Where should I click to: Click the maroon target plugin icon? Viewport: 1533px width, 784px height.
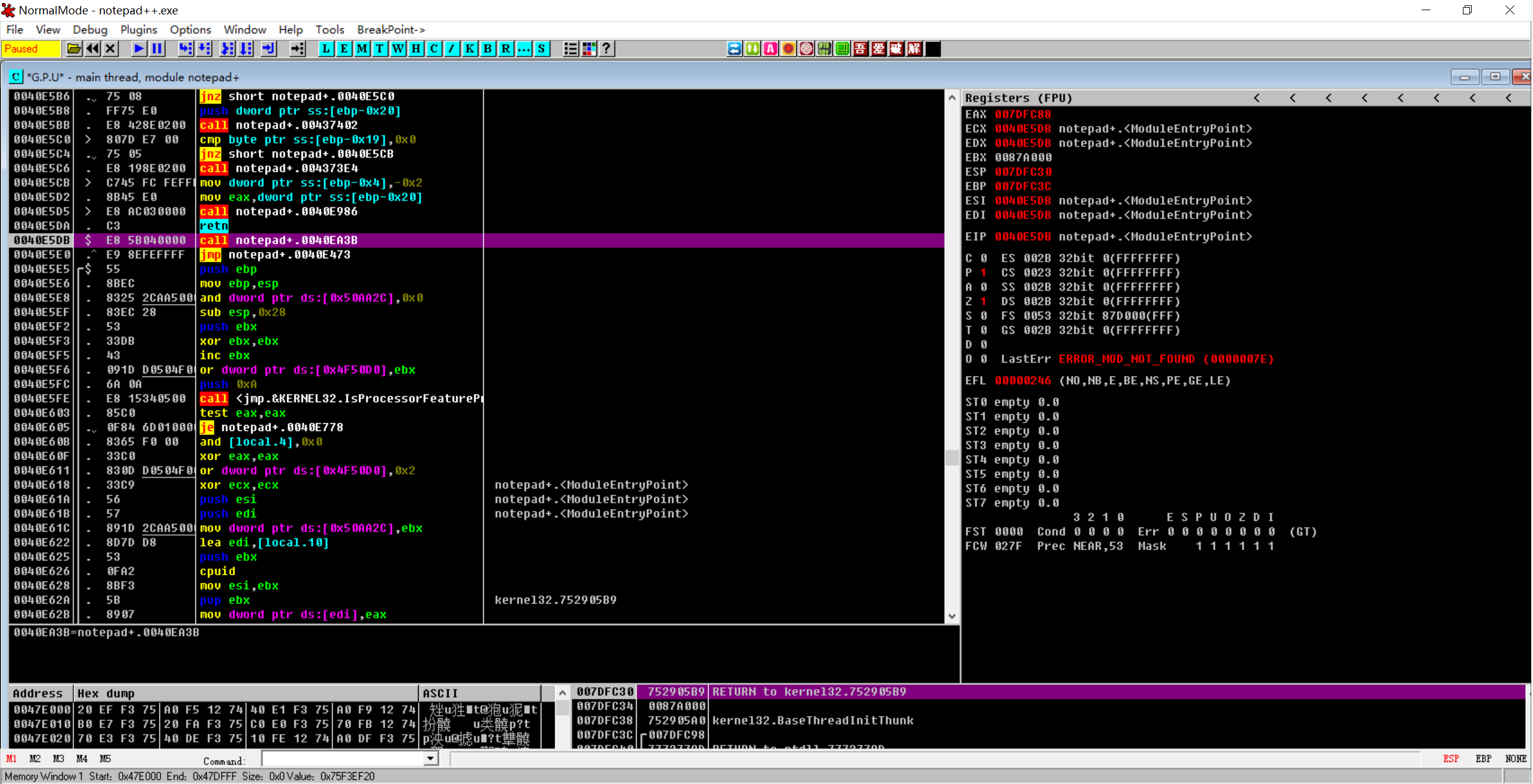coord(806,49)
